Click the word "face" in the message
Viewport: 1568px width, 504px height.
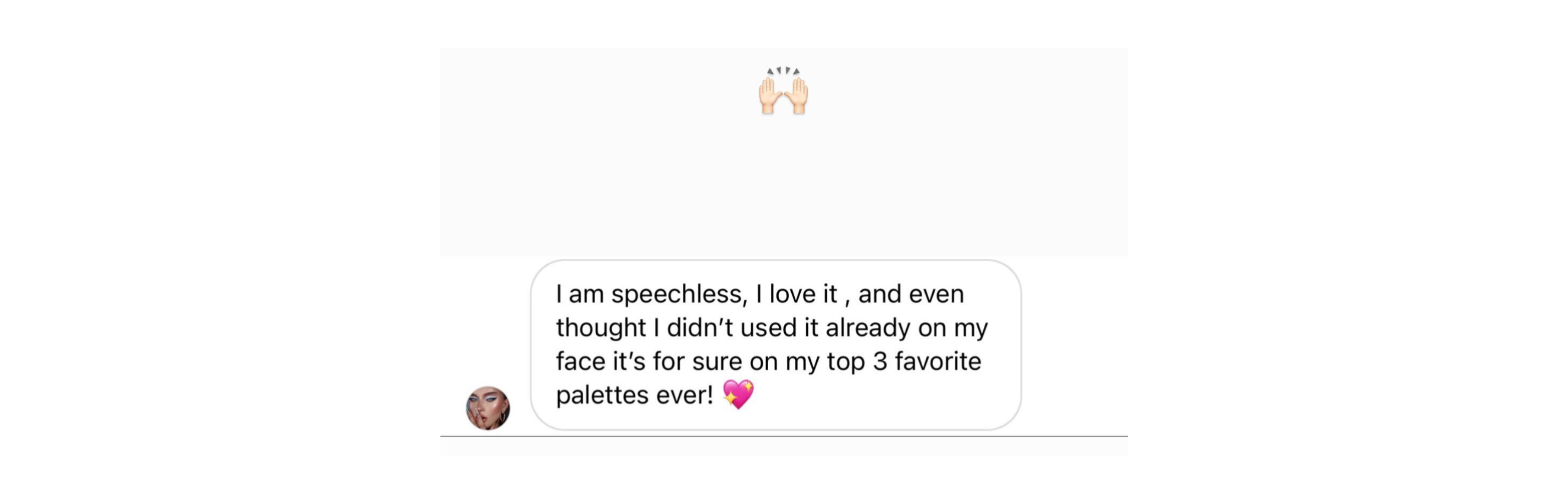[x=580, y=362]
